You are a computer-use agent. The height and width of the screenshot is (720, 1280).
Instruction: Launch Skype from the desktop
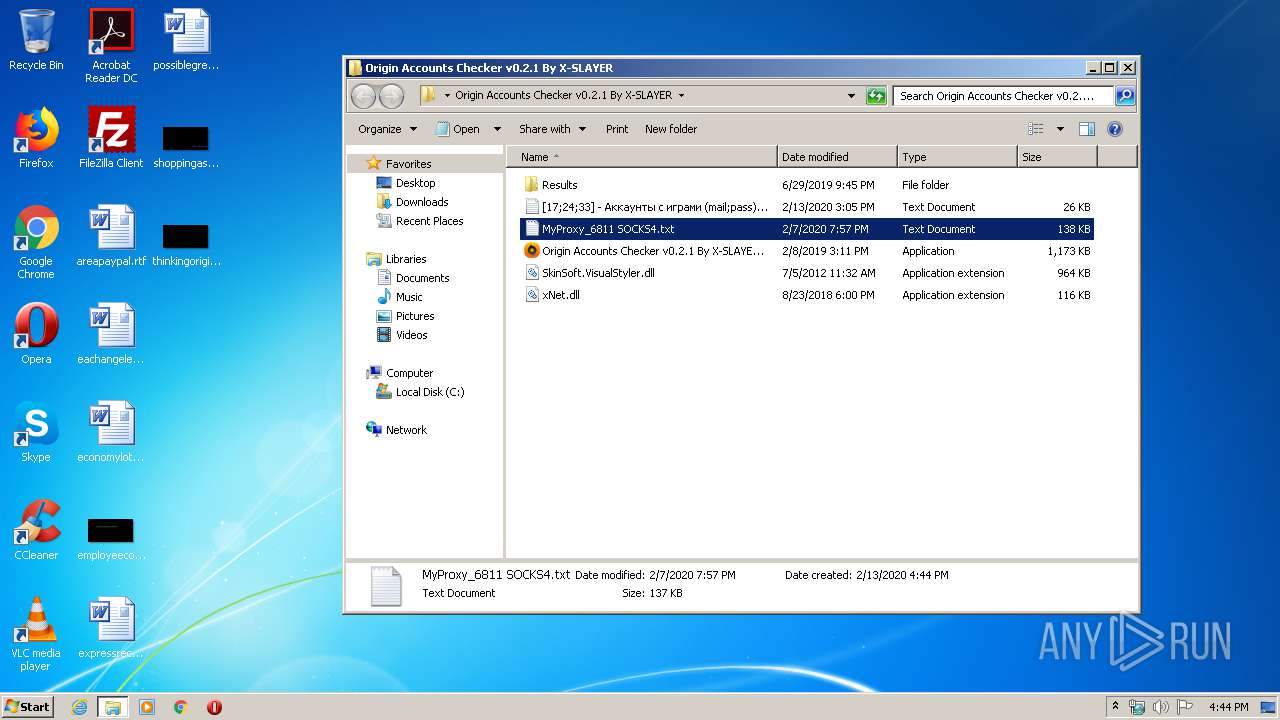[36, 432]
